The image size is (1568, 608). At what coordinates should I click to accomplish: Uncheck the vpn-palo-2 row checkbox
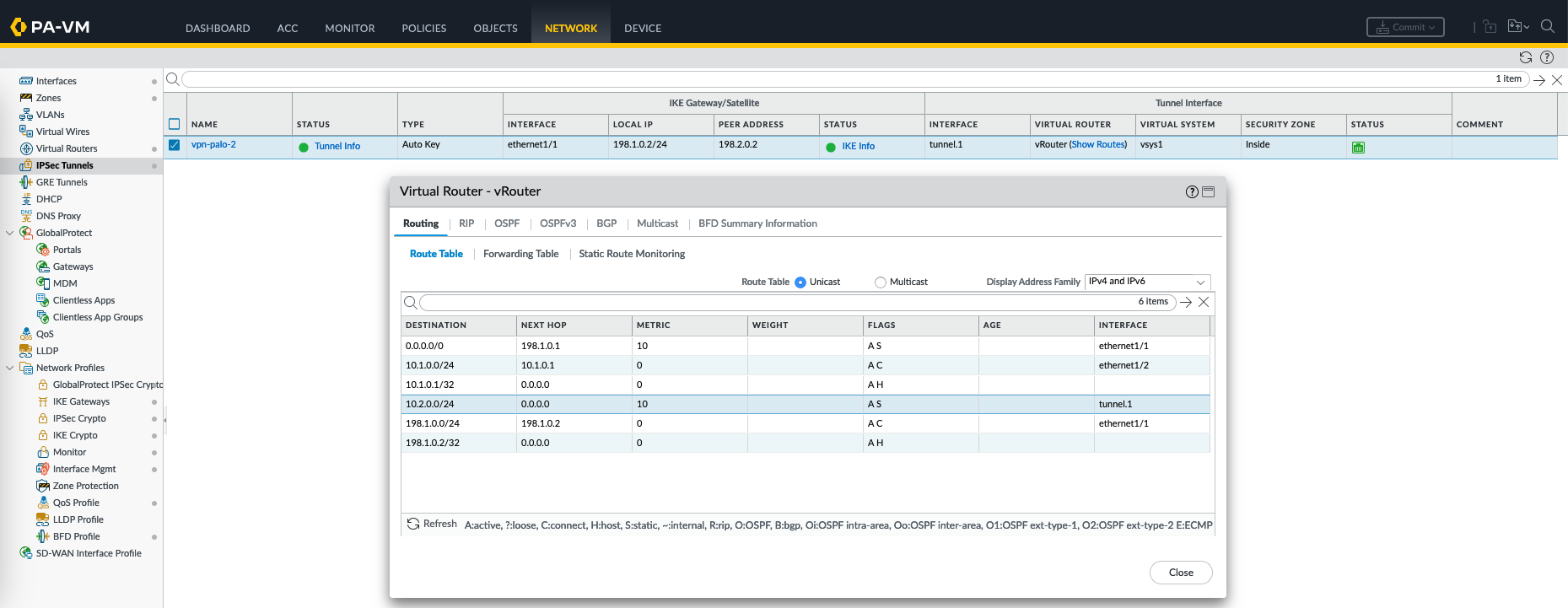point(175,145)
